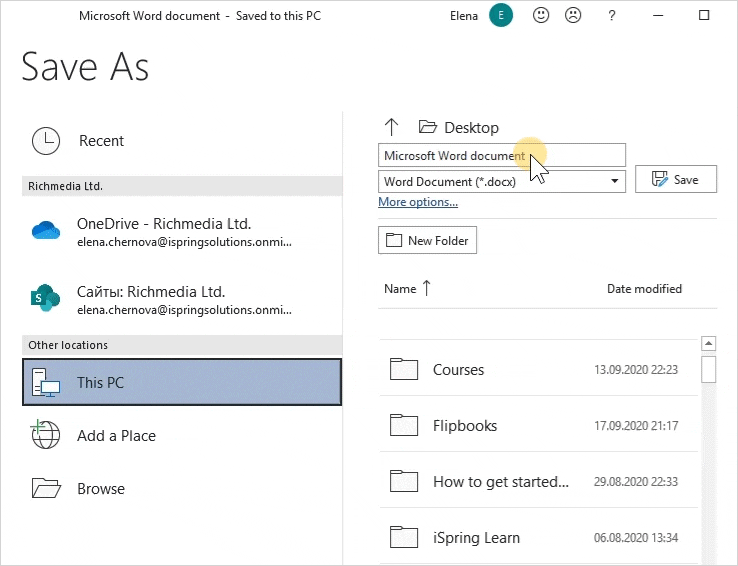
Task: Go up one folder level arrow
Action: pyautogui.click(x=391, y=127)
